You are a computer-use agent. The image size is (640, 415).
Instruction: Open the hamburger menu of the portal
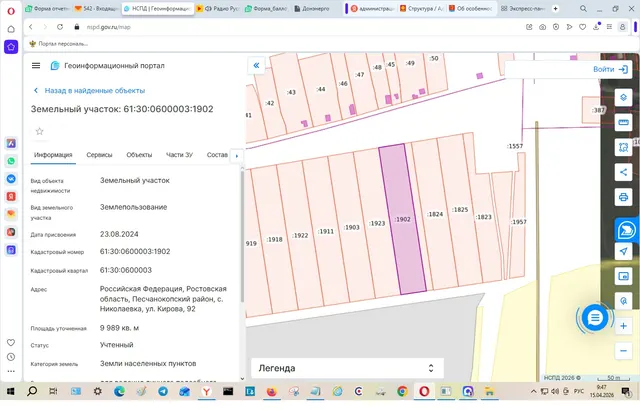click(x=36, y=66)
